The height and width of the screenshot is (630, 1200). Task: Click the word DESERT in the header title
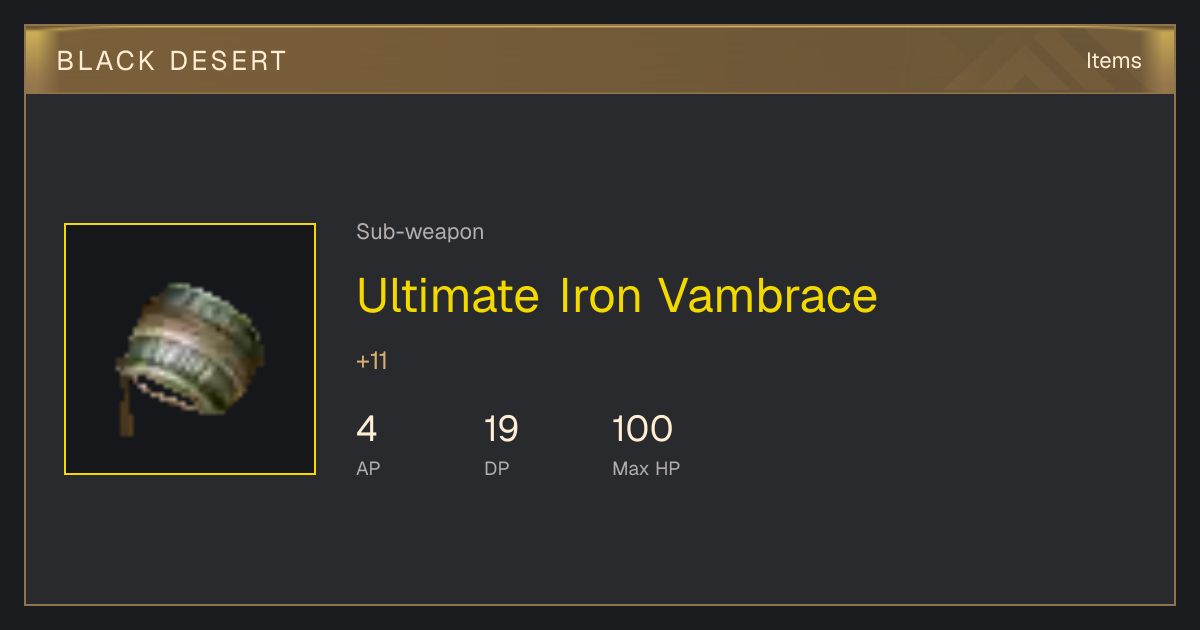tap(229, 61)
